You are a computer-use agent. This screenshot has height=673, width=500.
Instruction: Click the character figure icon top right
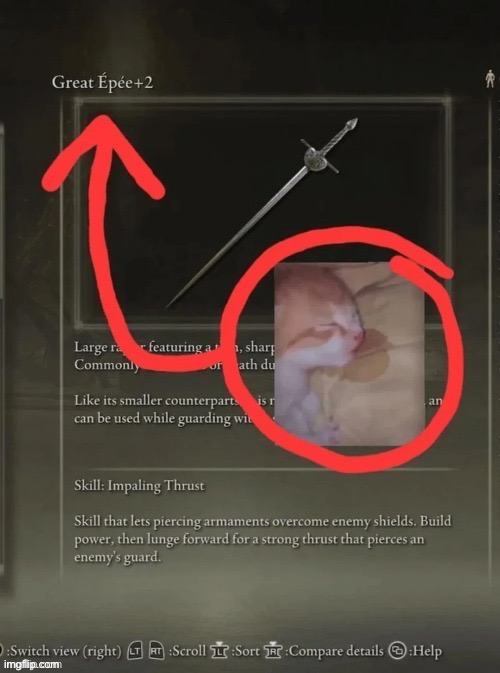click(x=489, y=80)
